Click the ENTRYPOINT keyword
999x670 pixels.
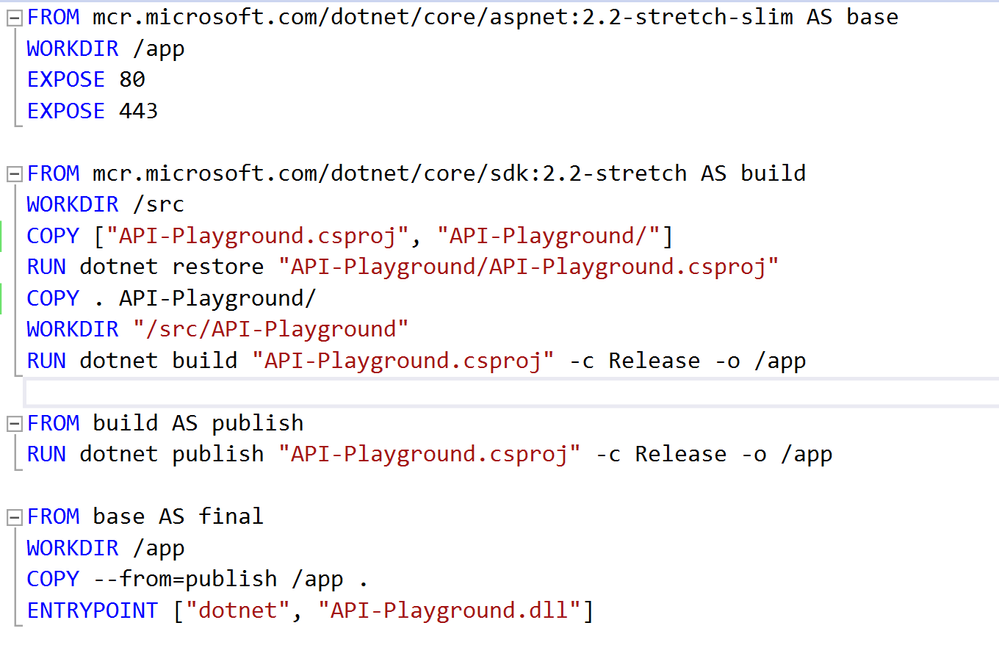pos(92,610)
